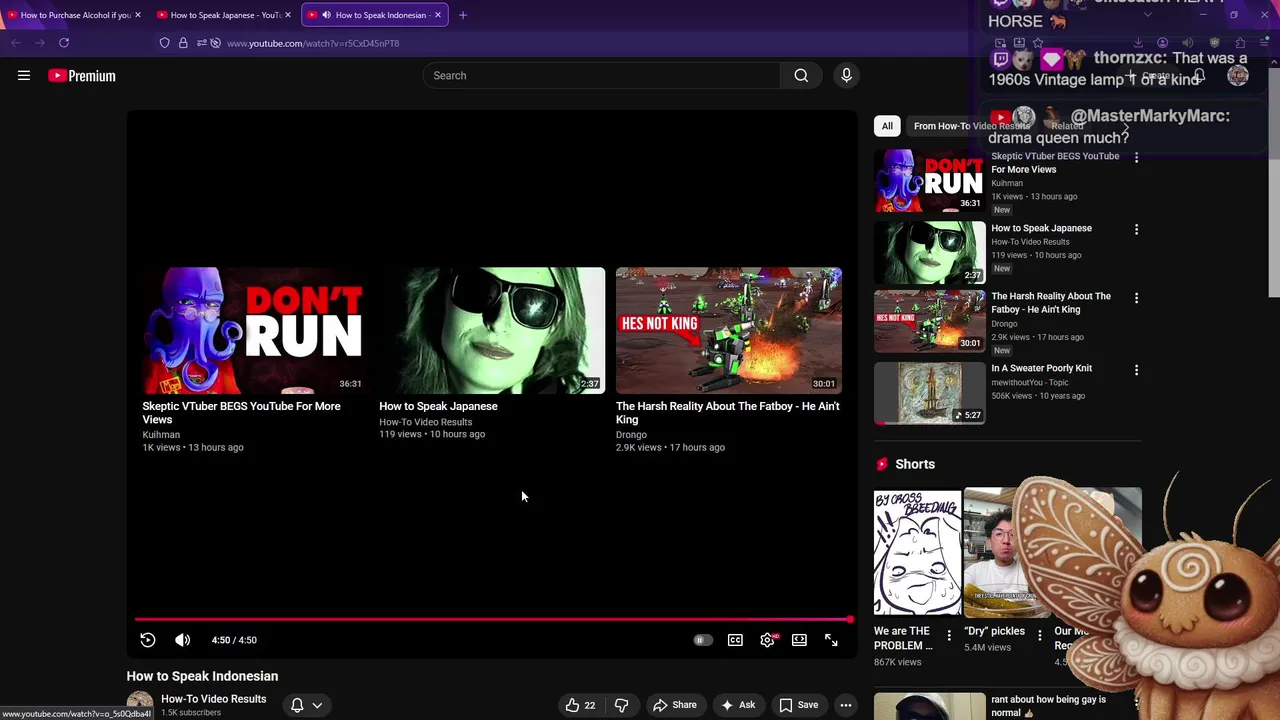Open player settings gear

(767, 640)
